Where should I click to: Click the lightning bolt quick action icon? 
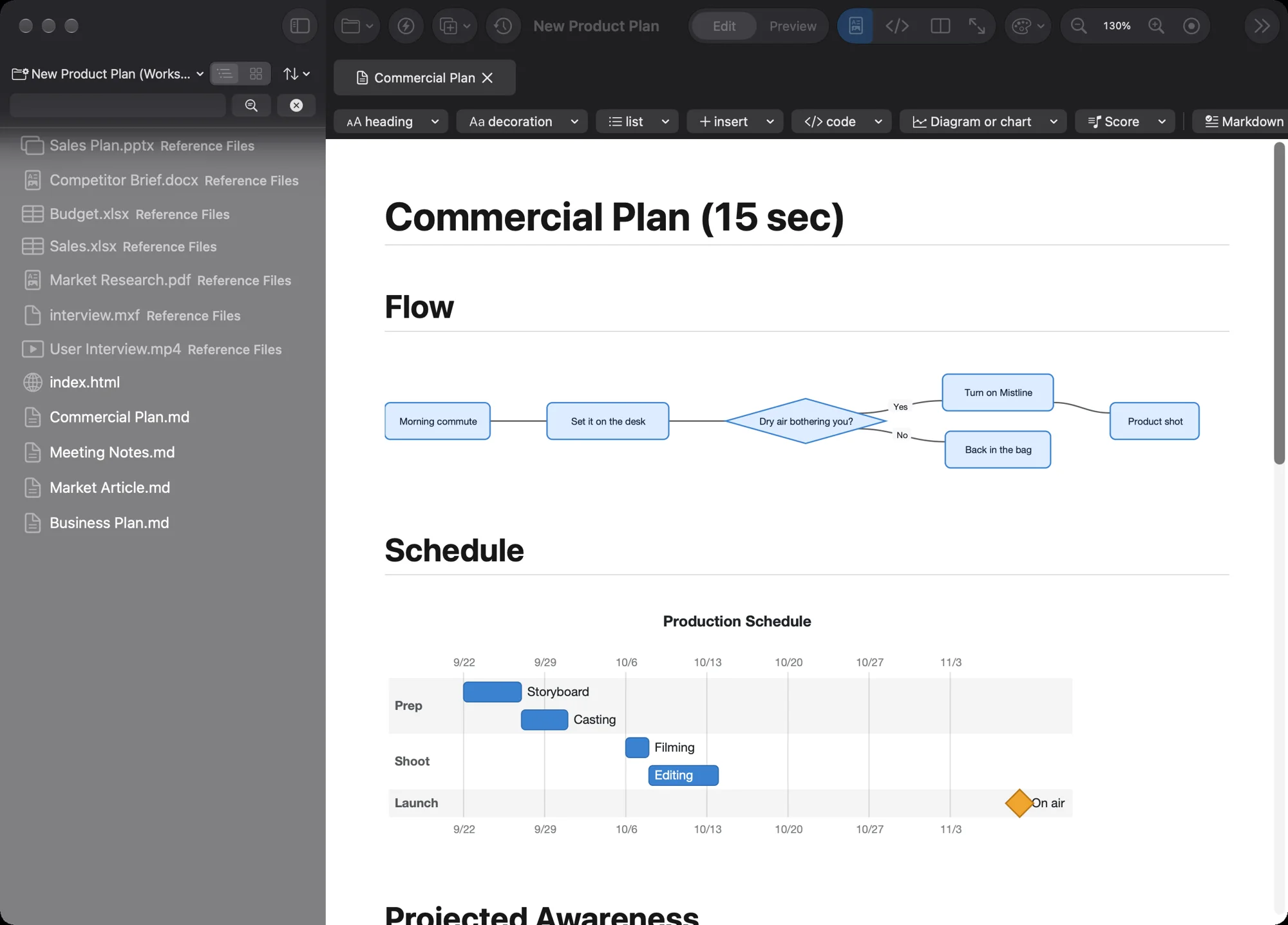click(x=406, y=26)
